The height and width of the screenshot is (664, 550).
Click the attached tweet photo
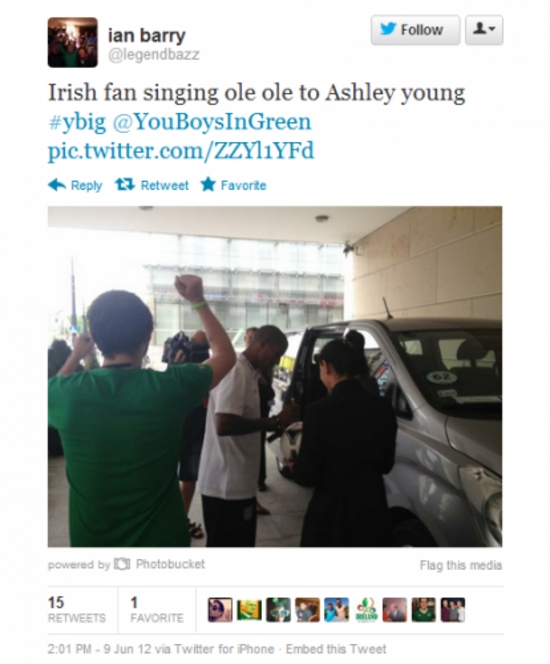click(275, 376)
